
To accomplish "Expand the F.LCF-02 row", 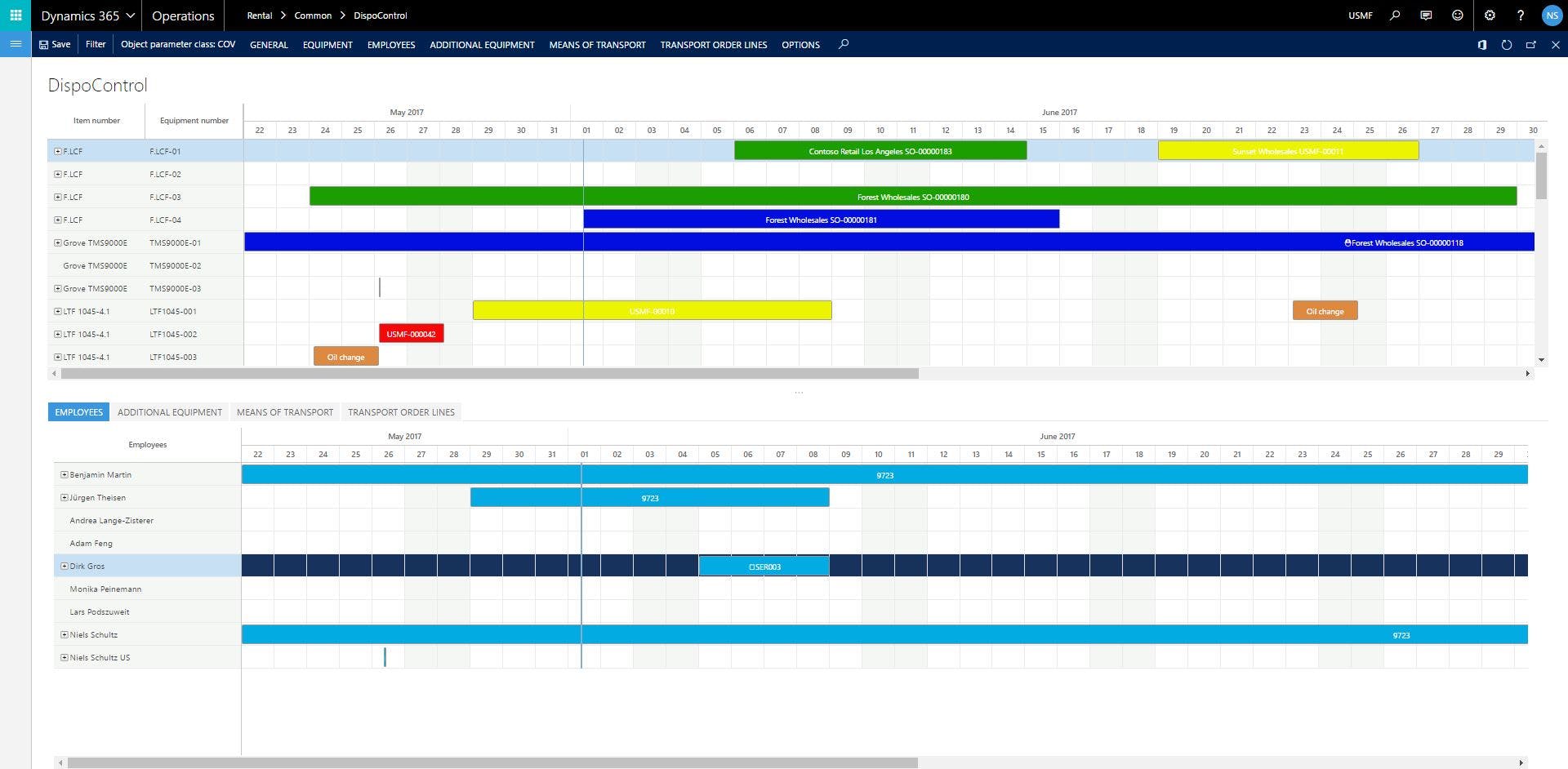I will 58,174.
